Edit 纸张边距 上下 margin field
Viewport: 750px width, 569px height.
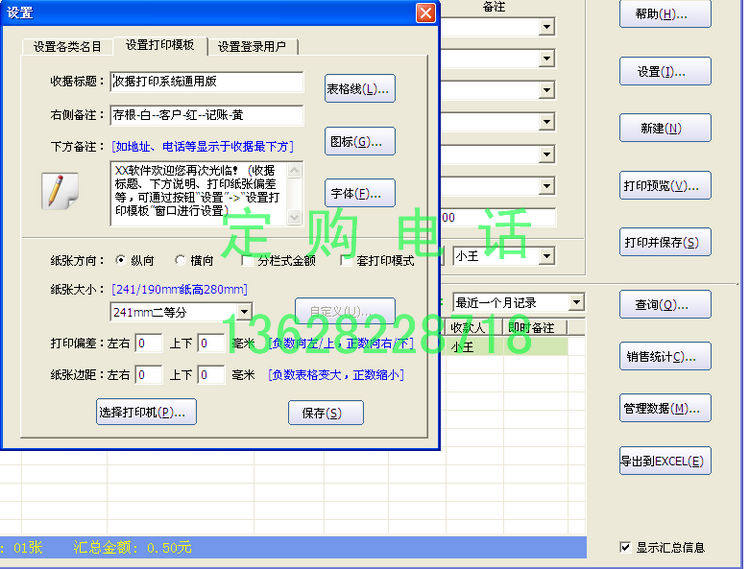(x=211, y=375)
